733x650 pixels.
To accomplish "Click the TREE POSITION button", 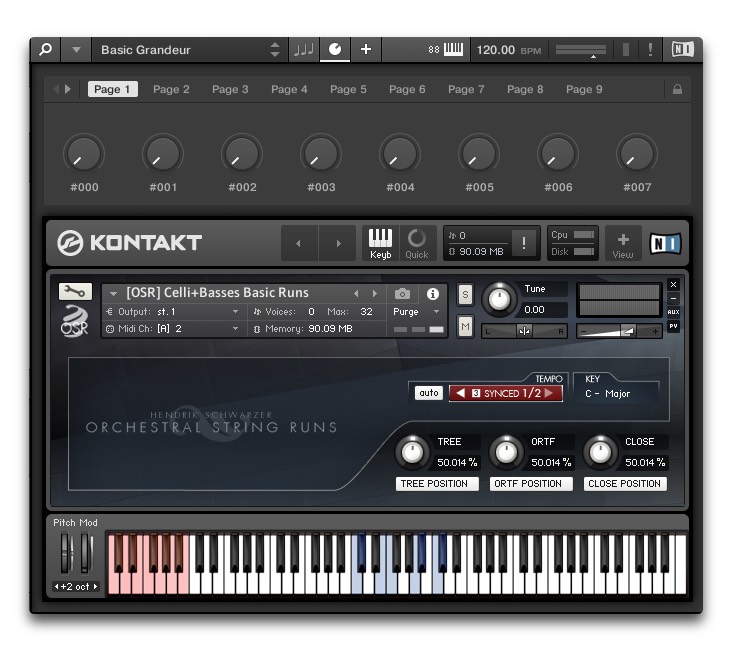I will [437, 484].
